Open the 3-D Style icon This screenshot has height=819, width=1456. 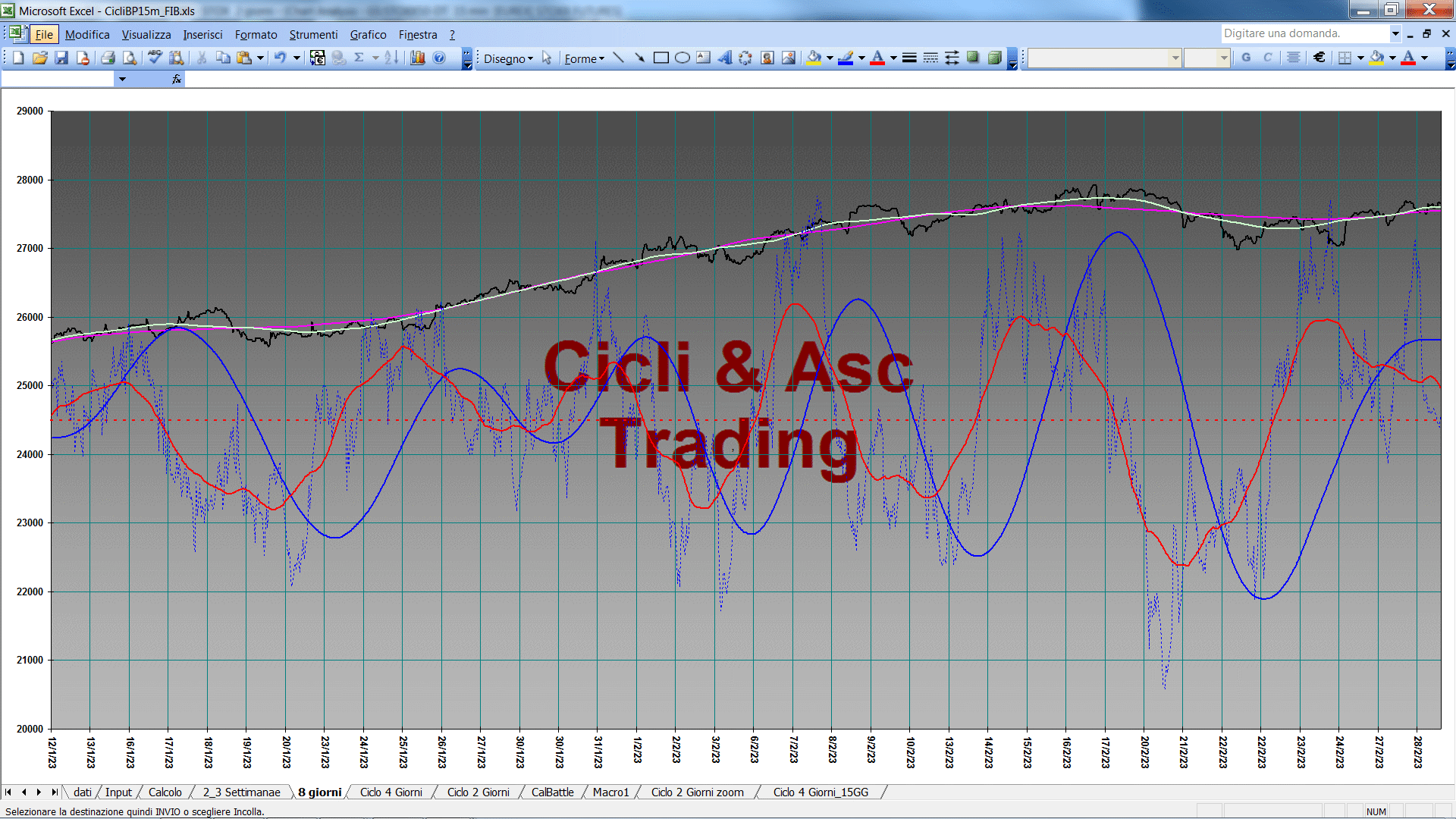point(995,58)
